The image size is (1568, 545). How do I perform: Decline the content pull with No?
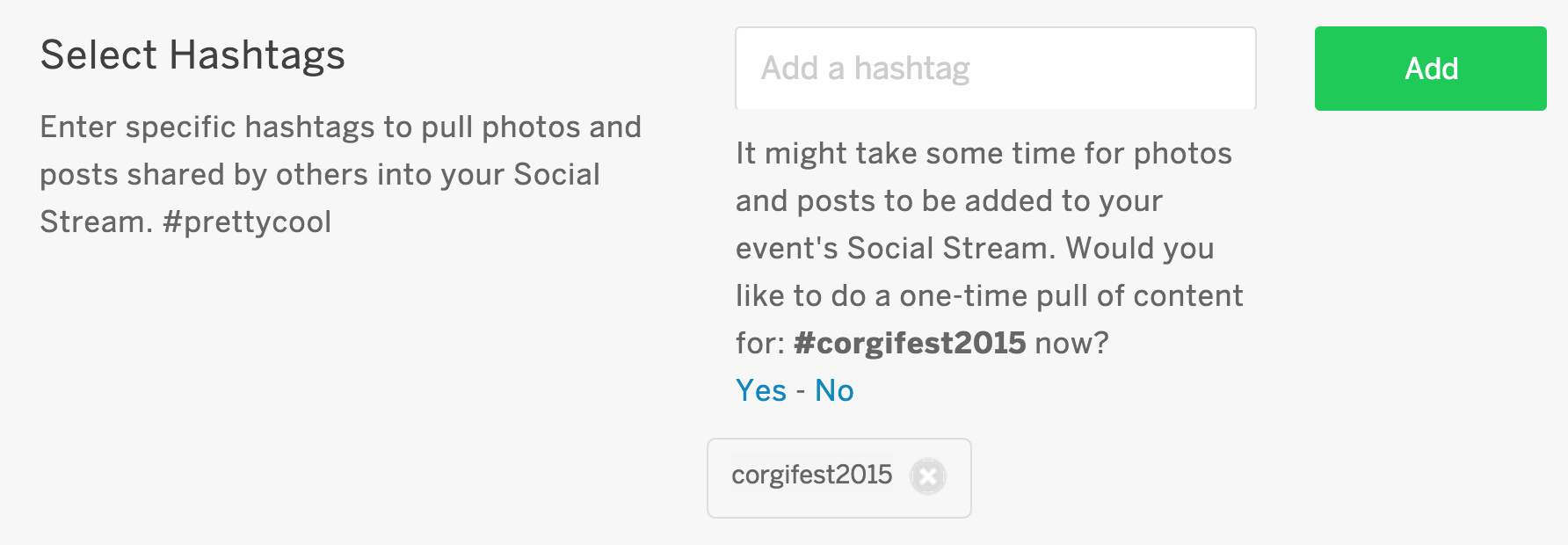(834, 390)
